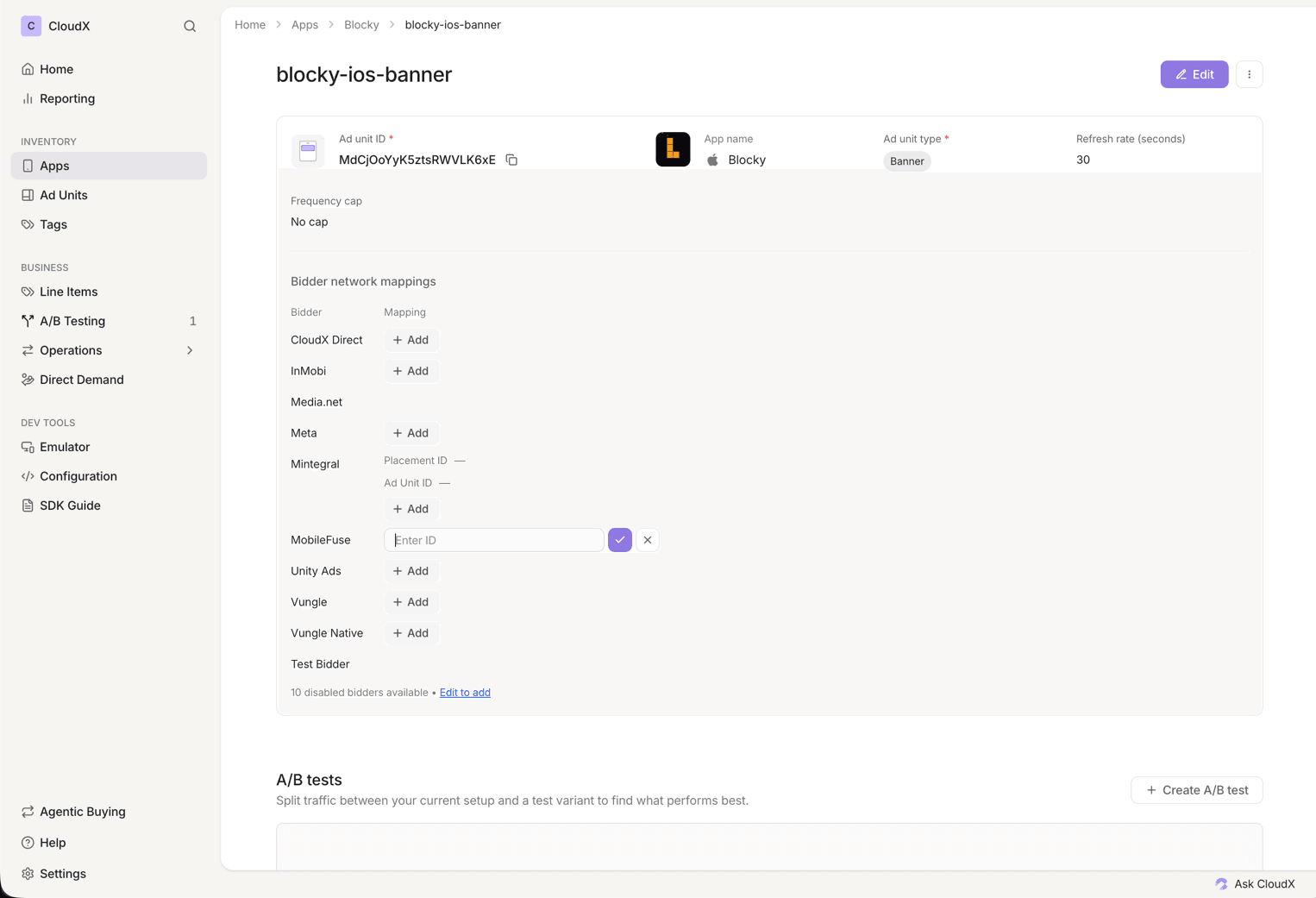Navigate to Home breadcrumb

pyautogui.click(x=250, y=25)
